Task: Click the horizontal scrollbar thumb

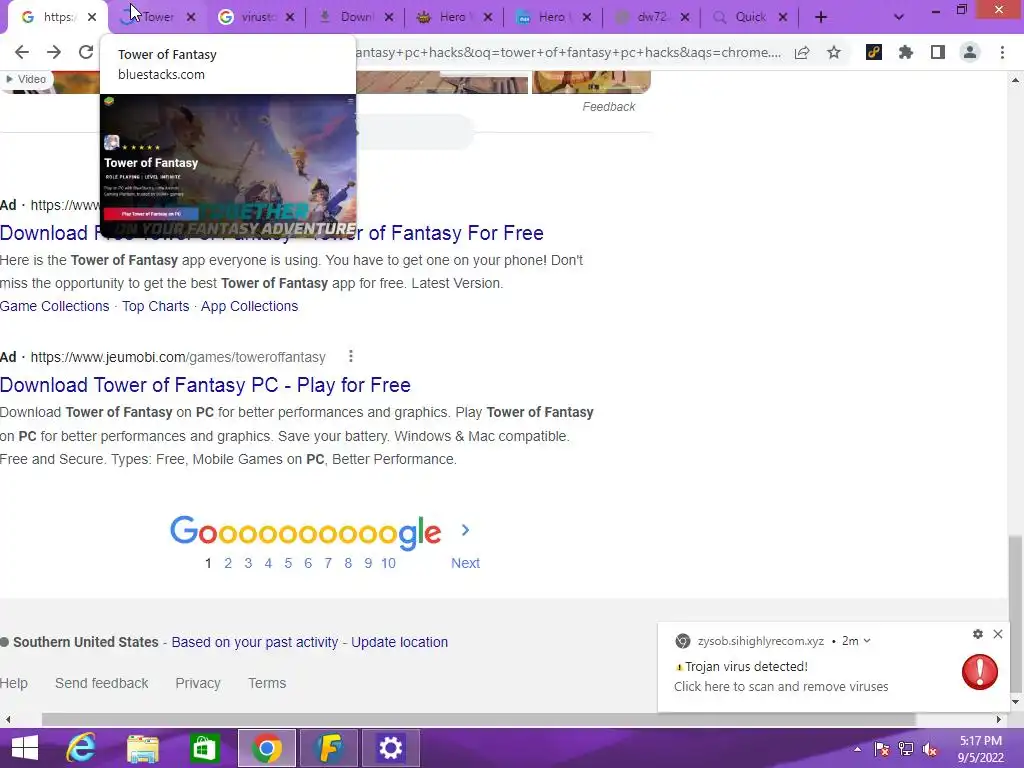Action: pos(479,719)
